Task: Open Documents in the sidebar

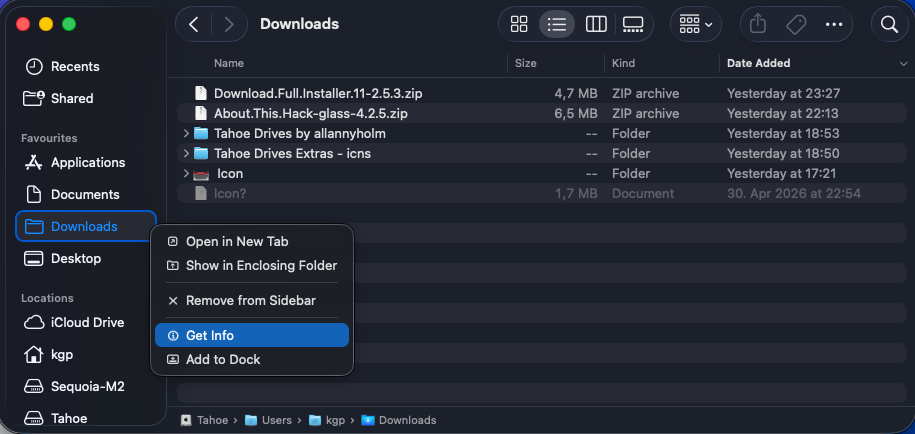Action: tap(72, 194)
